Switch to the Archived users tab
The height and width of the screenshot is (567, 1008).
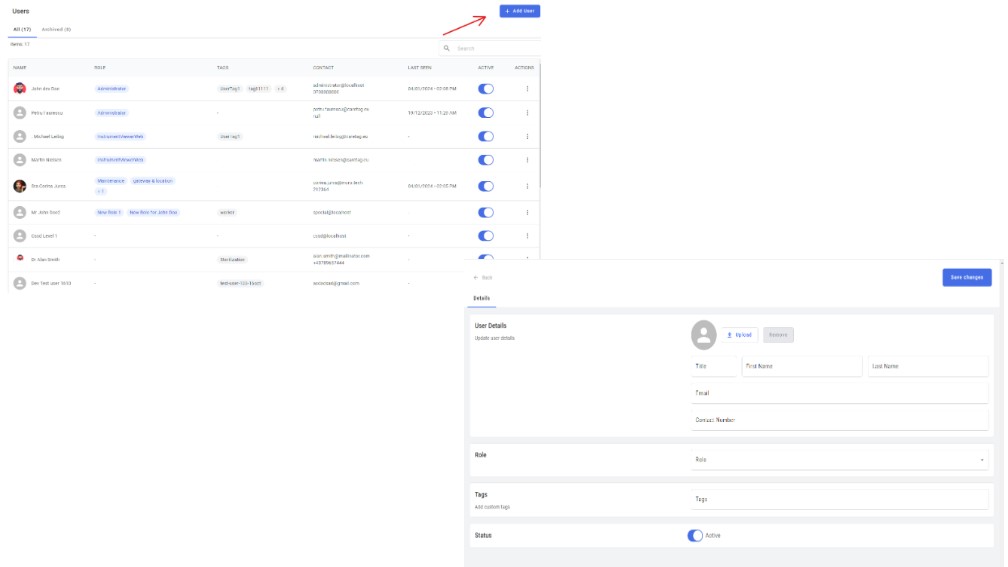(x=57, y=30)
